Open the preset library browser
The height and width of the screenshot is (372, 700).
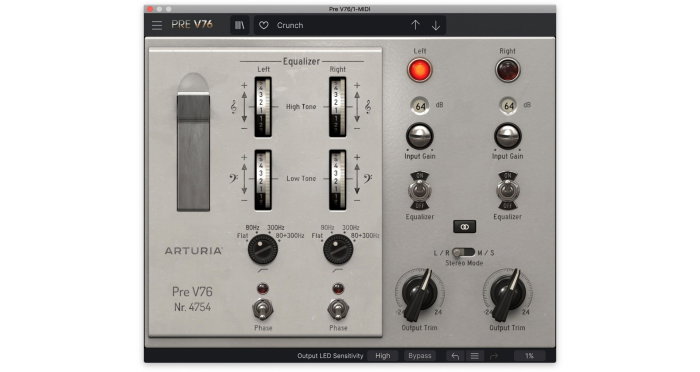pos(240,25)
